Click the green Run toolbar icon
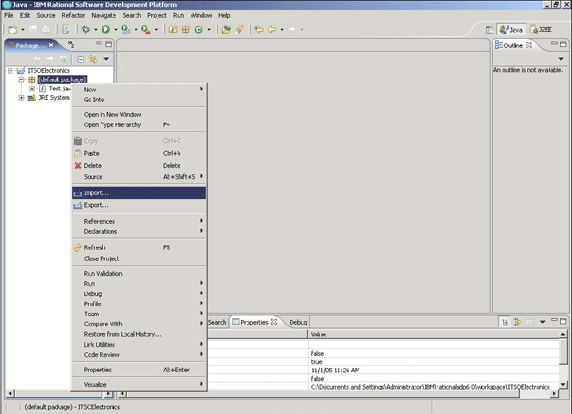 click(x=106, y=30)
